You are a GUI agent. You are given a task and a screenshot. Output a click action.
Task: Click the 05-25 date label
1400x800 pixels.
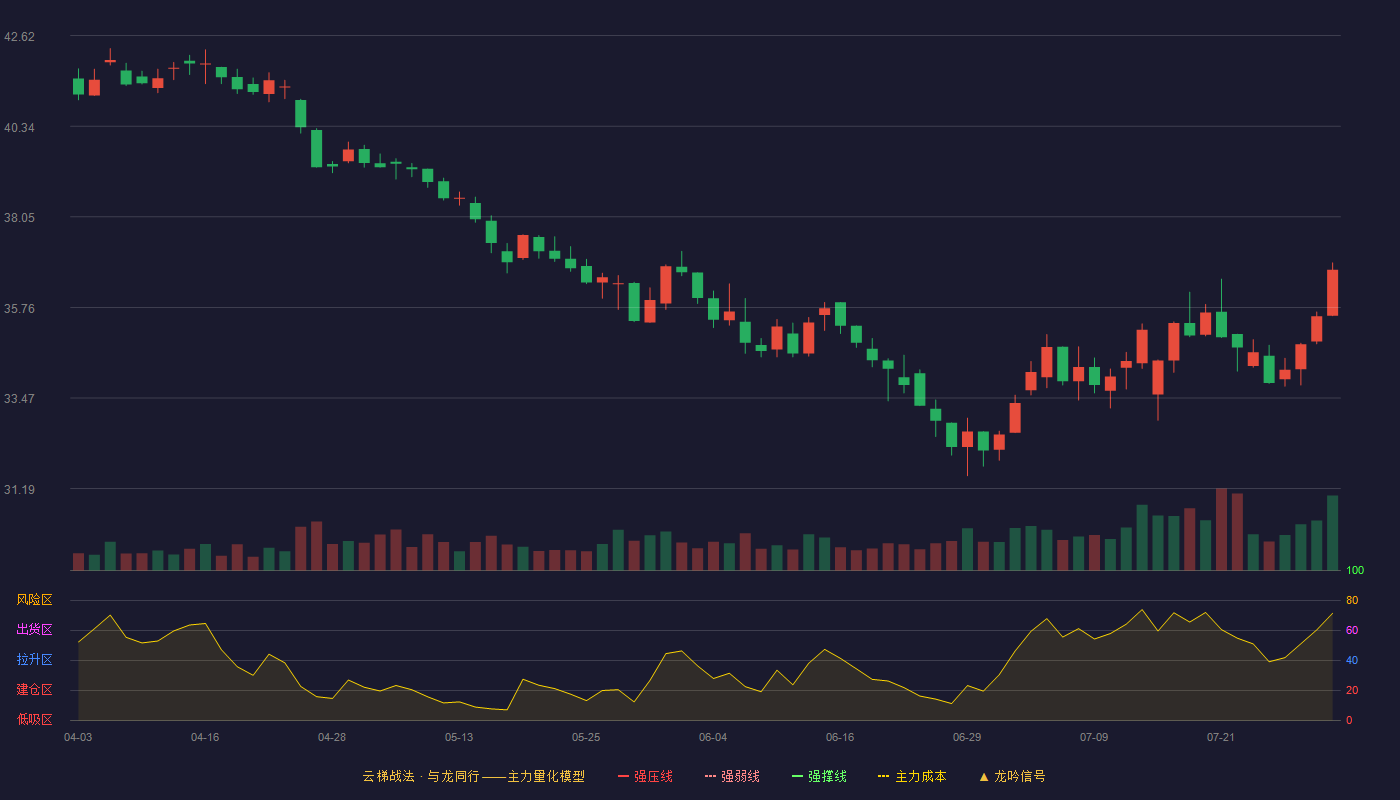[x=586, y=737]
